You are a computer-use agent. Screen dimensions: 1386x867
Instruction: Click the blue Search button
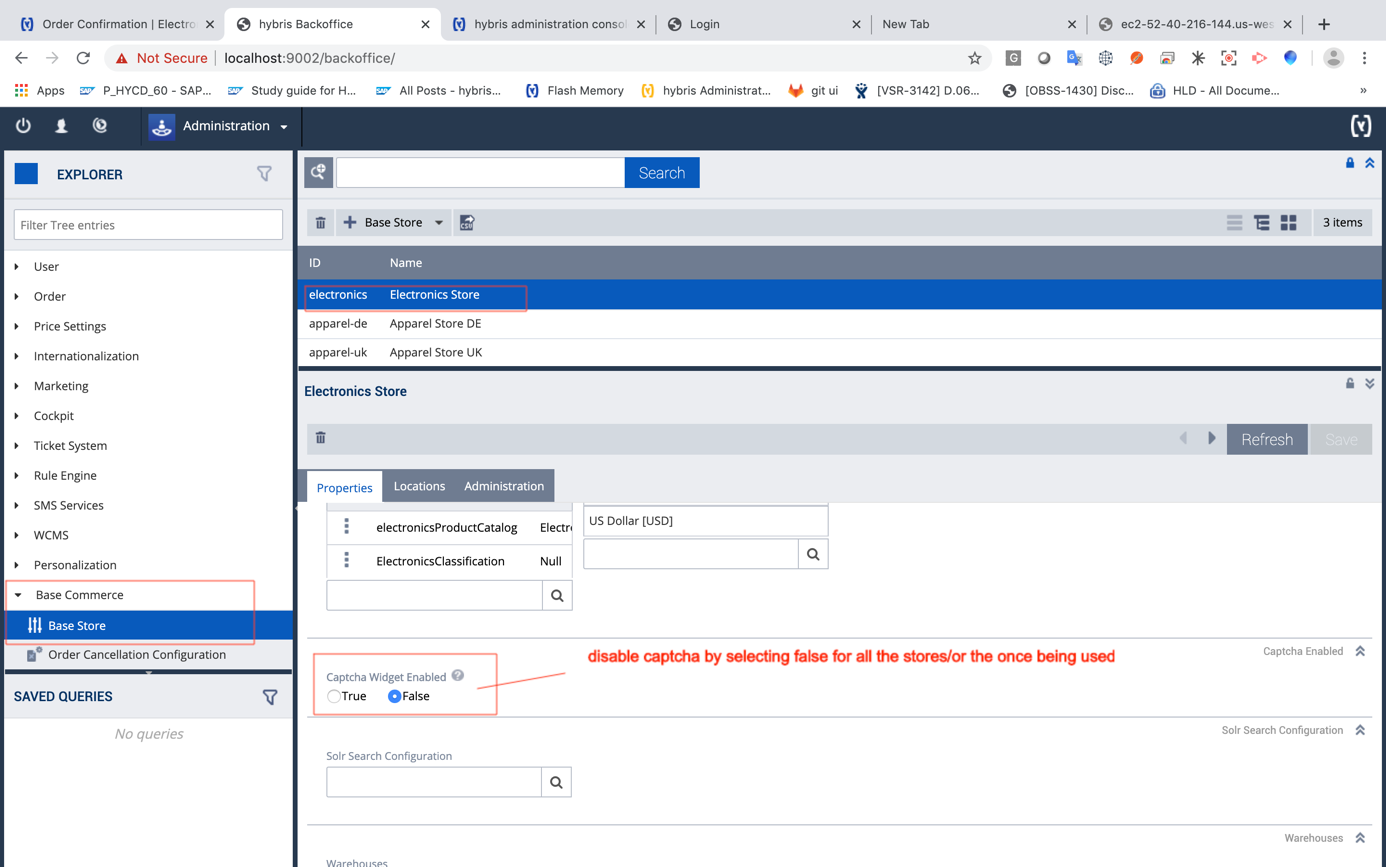click(x=662, y=173)
